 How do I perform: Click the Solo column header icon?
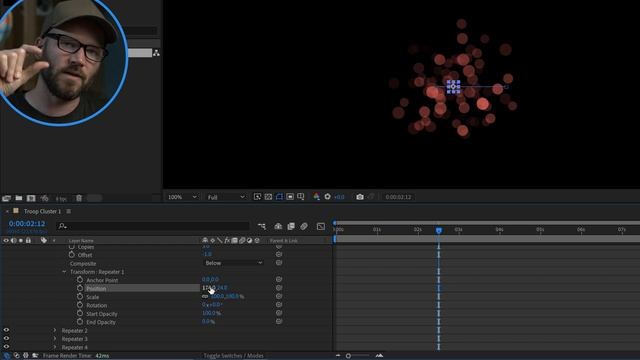point(21,240)
